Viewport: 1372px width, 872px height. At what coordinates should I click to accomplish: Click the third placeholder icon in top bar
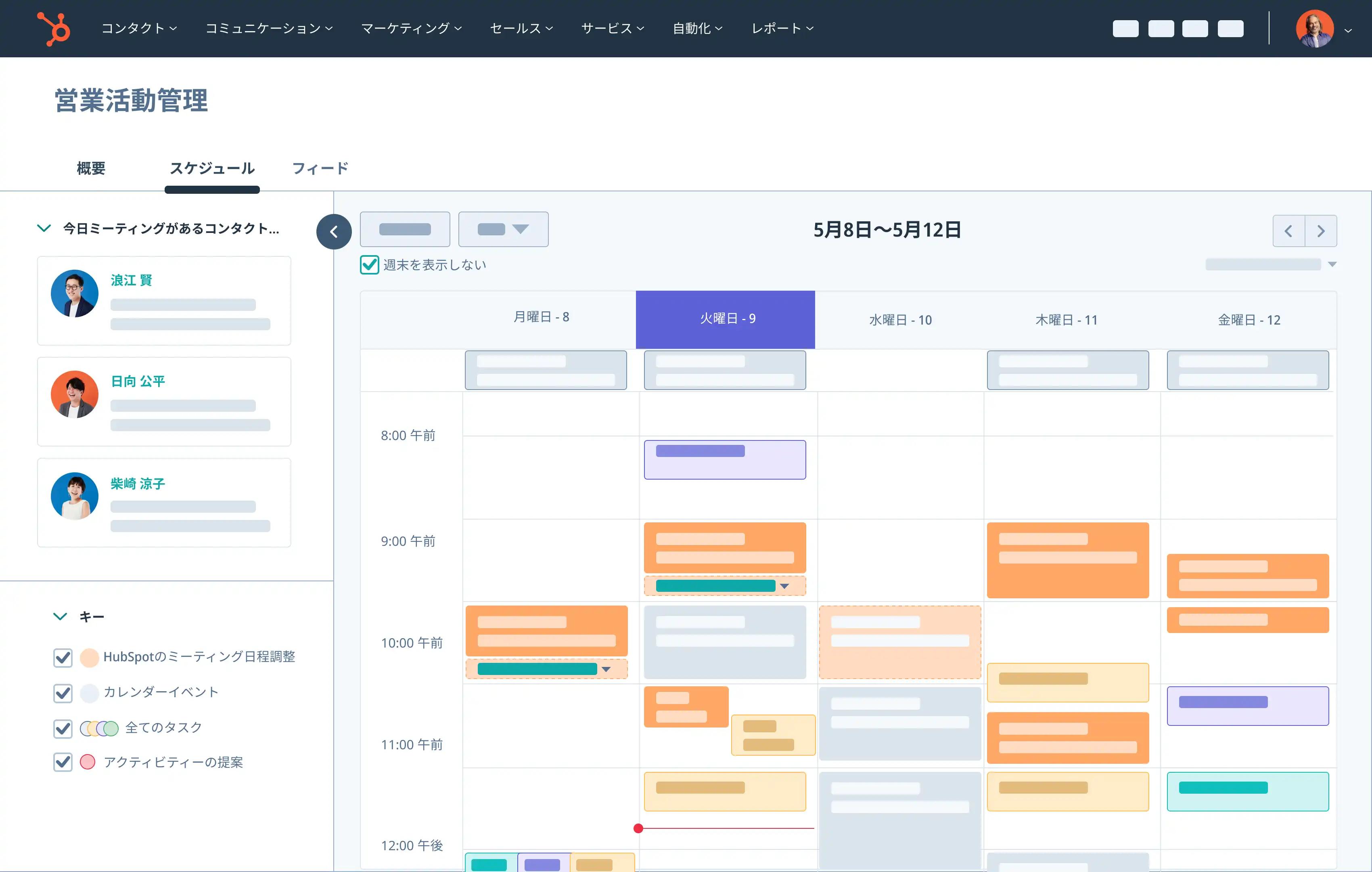[x=1195, y=29]
